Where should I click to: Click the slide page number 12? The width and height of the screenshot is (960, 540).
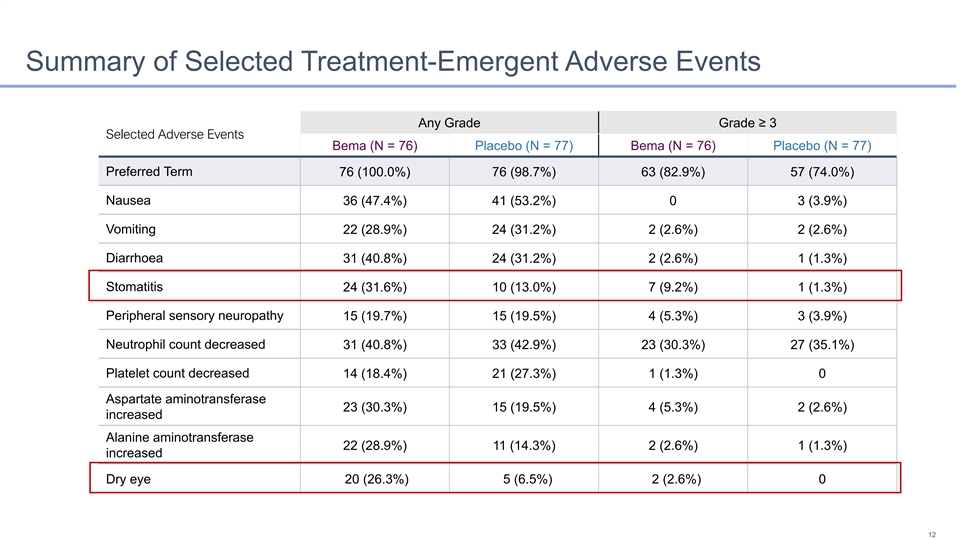click(x=932, y=534)
